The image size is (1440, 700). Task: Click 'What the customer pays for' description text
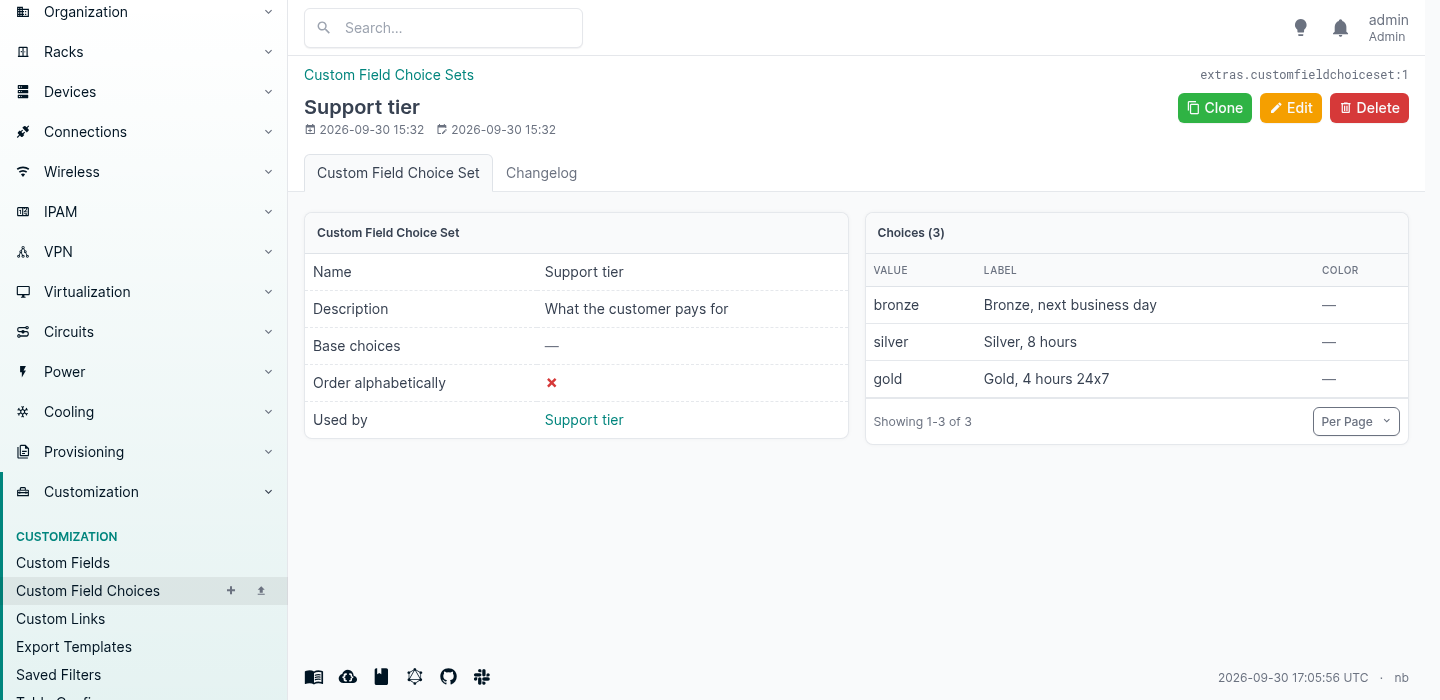click(636, 309)
